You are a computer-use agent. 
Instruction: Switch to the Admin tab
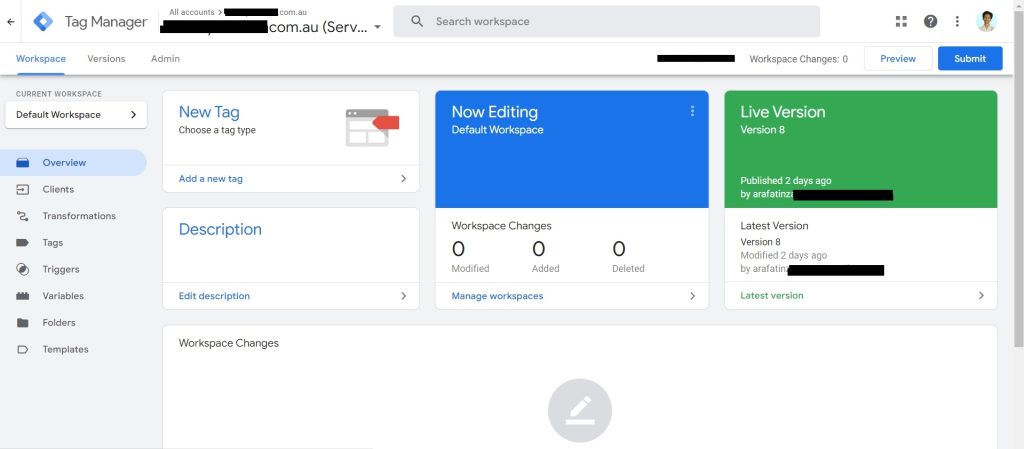pyautogui.click(x=165, y=59)
